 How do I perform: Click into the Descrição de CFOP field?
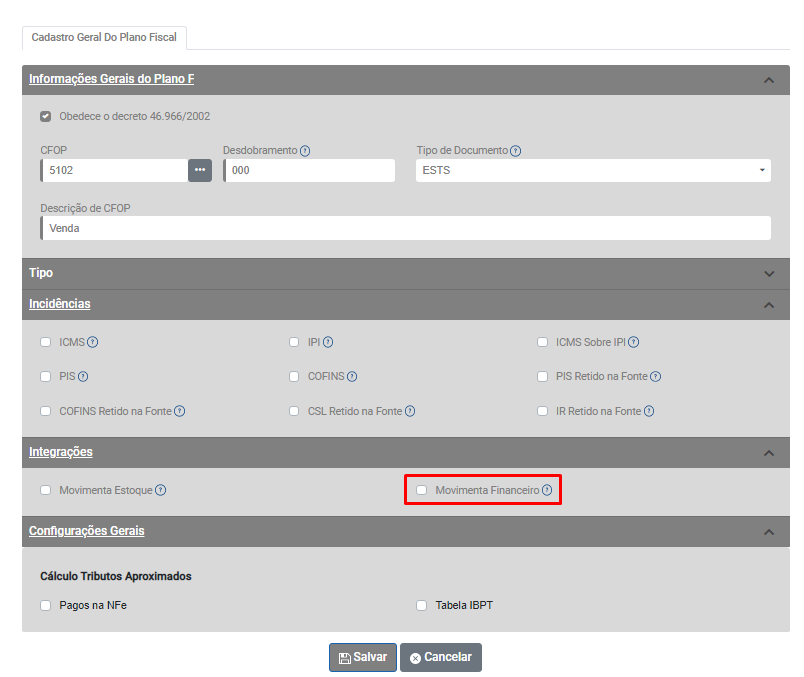pyautogui.click(x=405, y=228)
